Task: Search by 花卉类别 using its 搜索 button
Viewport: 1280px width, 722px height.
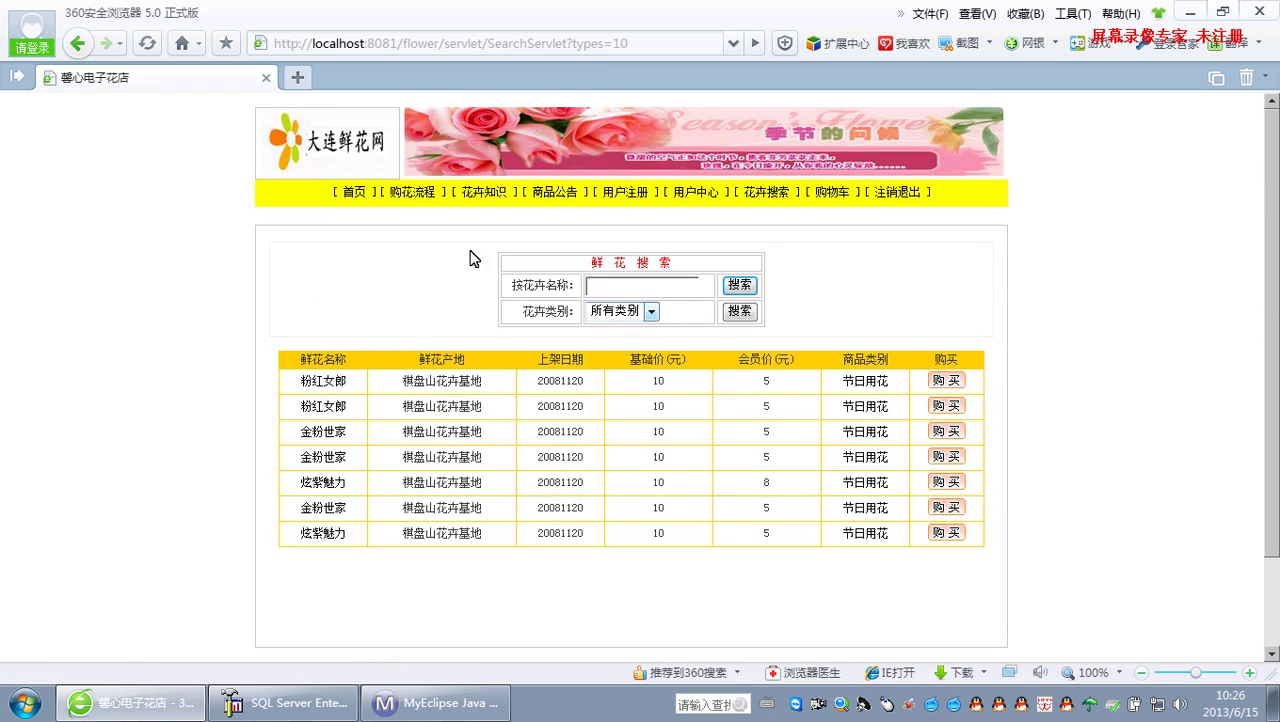Action: pyautogui.click(x=740, y=311)
